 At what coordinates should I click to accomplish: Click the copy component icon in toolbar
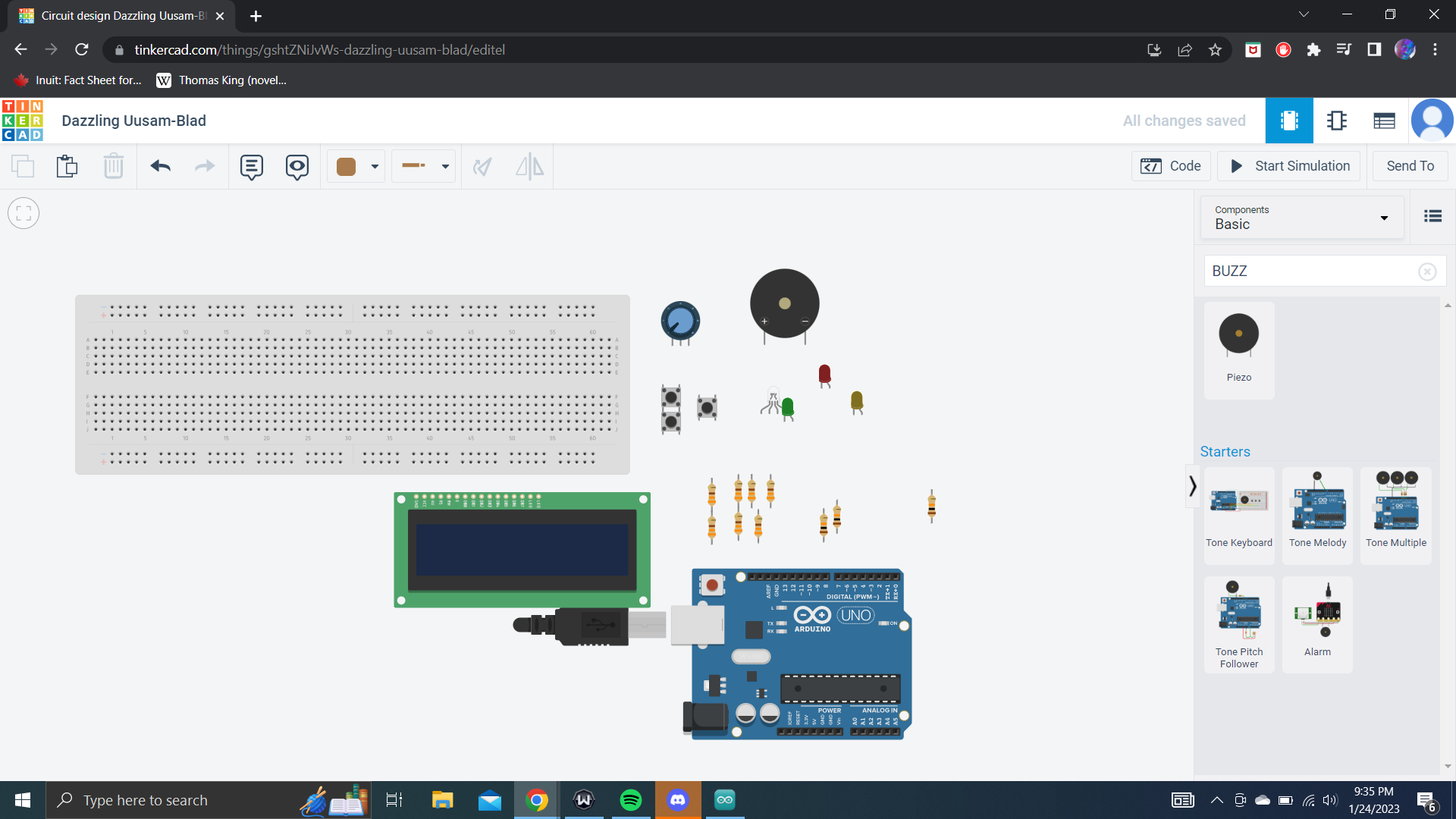22,167
